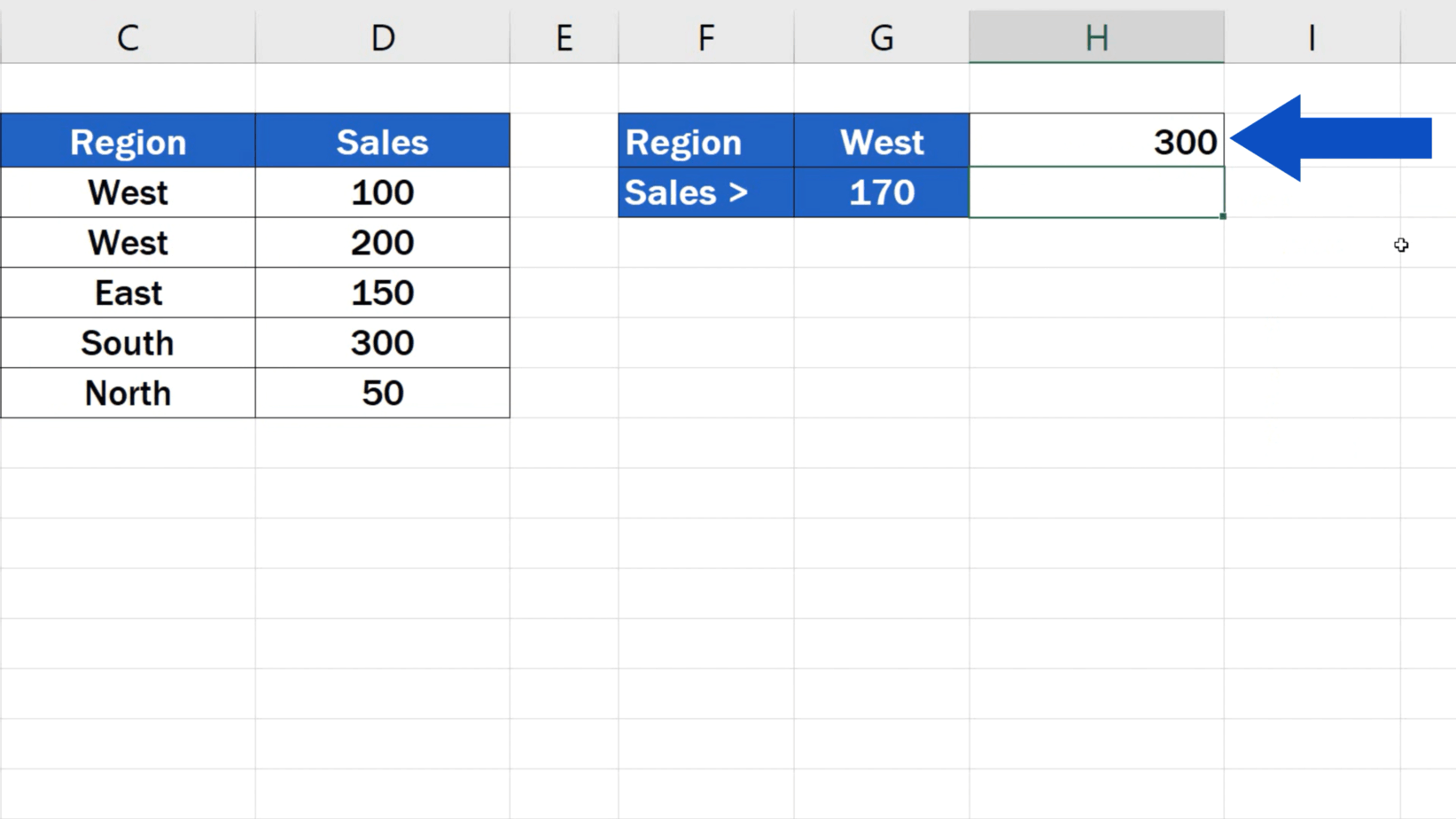Select the cell containing West with value 100
The width and height of the screenshot is (1456, 819).
(128, 192)
